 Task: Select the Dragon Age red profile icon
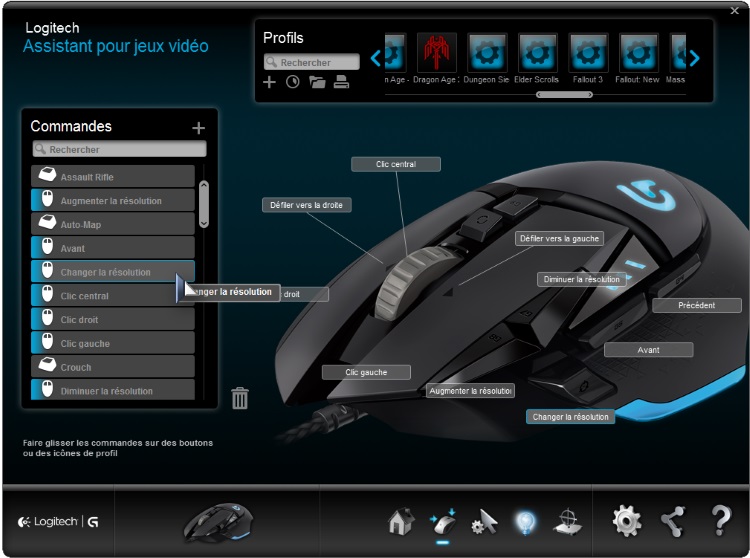436,52
